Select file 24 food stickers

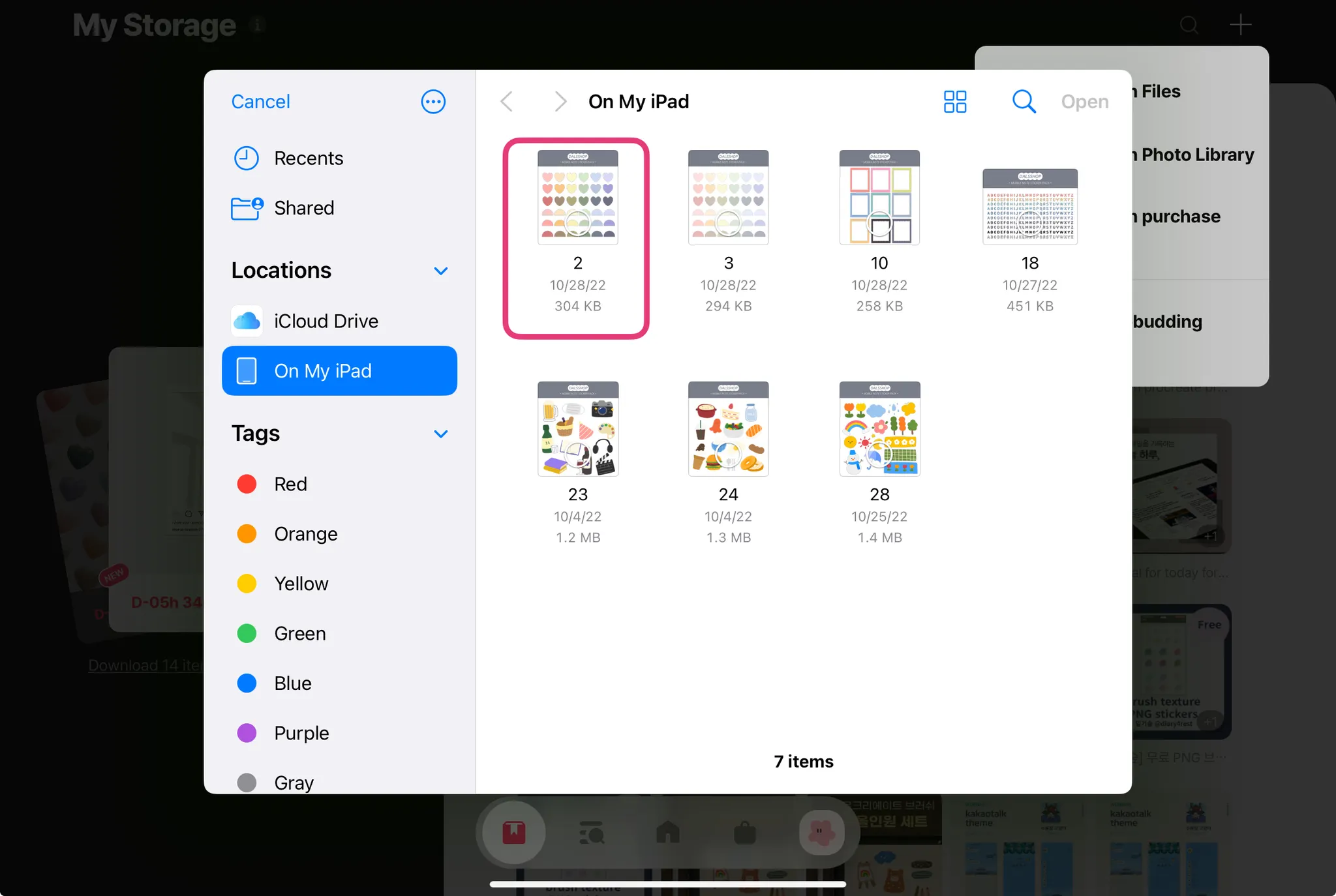728,429
